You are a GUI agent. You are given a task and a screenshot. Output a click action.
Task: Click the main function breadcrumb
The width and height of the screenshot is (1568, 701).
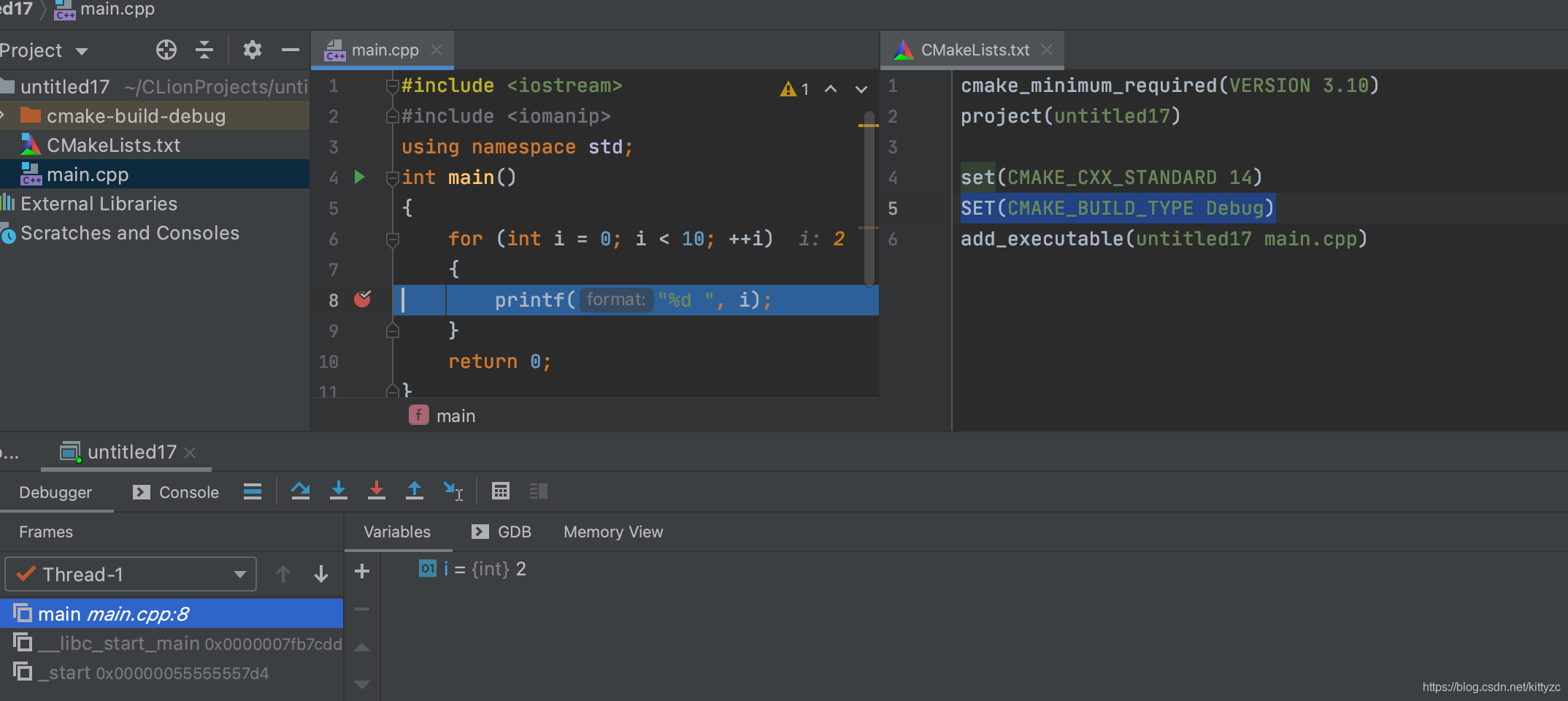click(442, 415)
